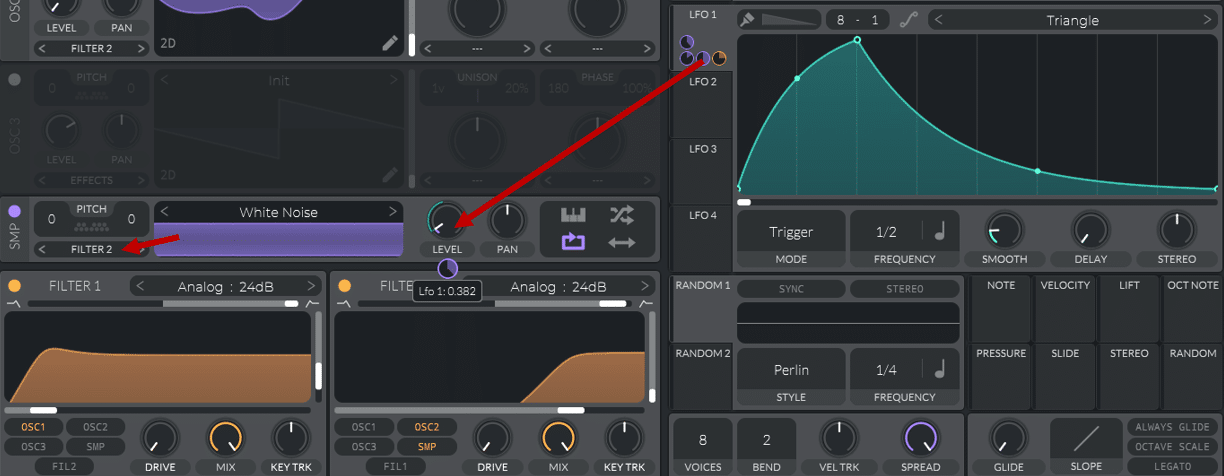
Task: Go to next LFO preset after Triangle
Action: click(1208, 20)
